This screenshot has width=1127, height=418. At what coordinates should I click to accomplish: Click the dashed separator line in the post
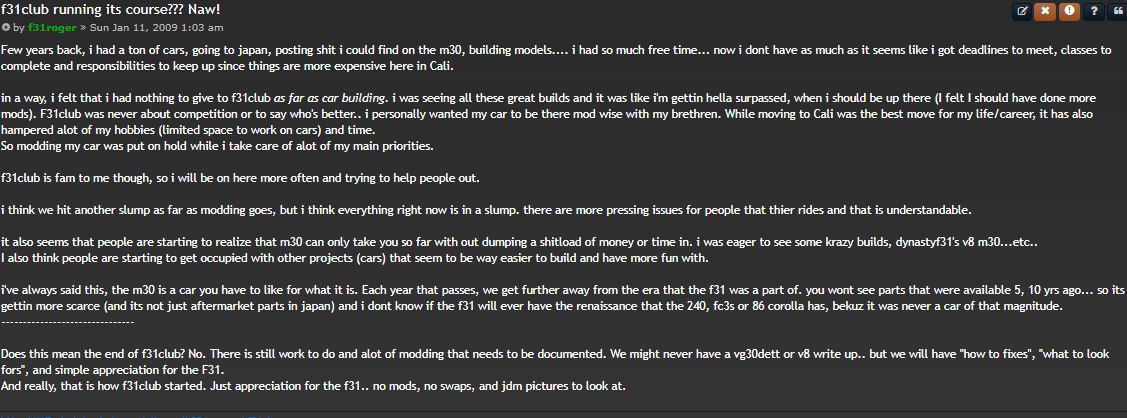point(68,322)
